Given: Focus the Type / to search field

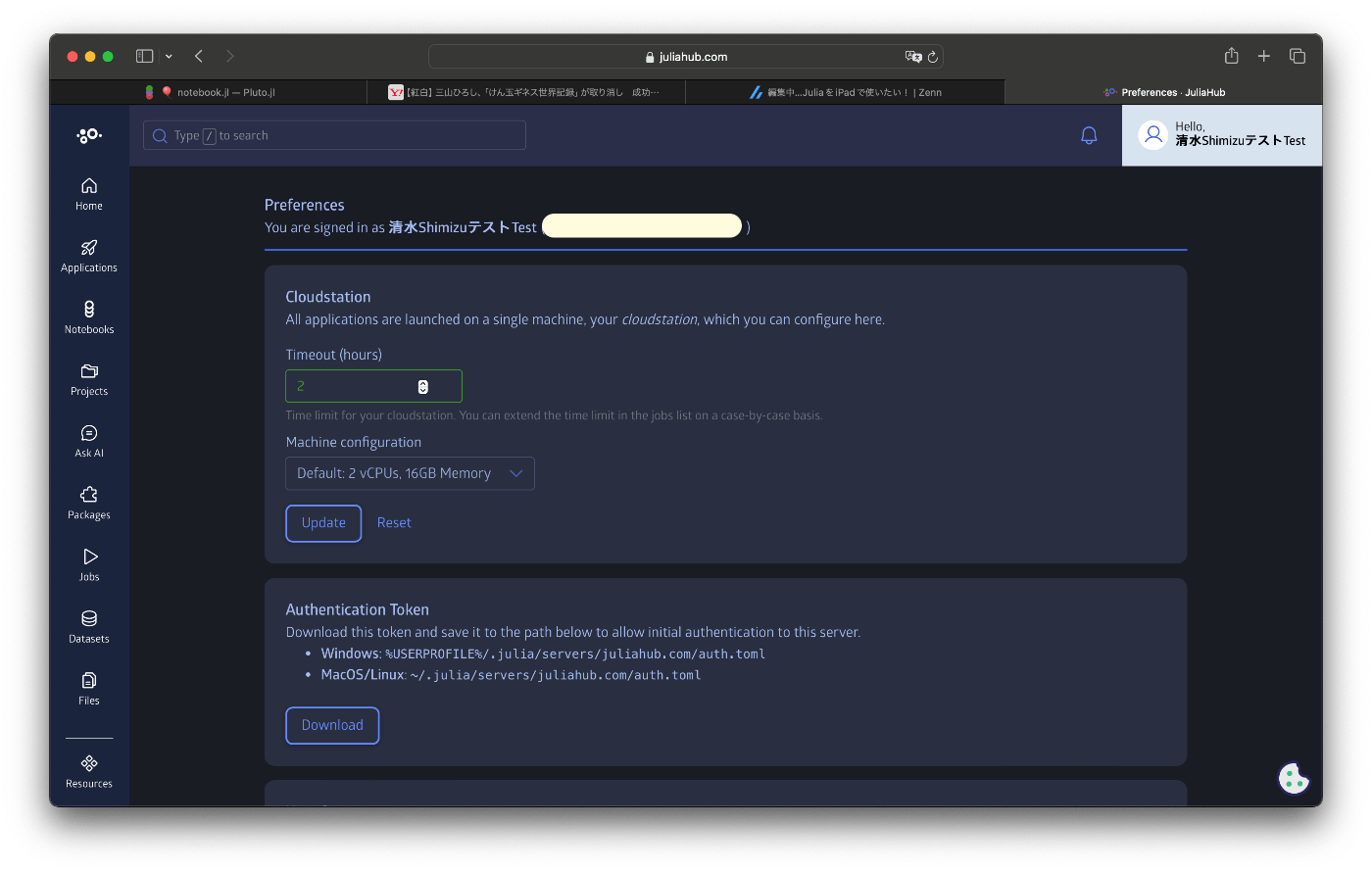Looking at the screenshot, I should point(334,135).
